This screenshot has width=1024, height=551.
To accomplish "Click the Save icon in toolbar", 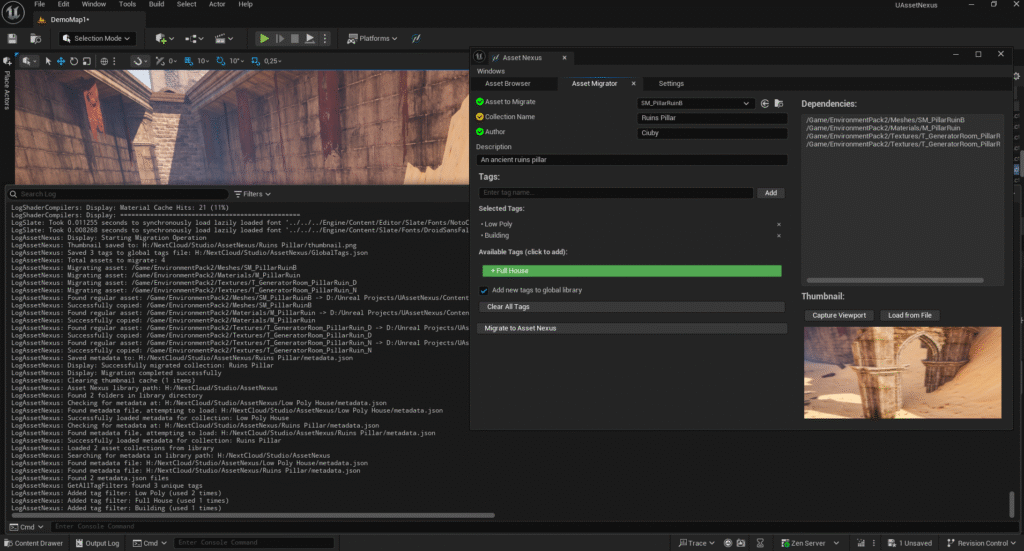I will [11, 38].
